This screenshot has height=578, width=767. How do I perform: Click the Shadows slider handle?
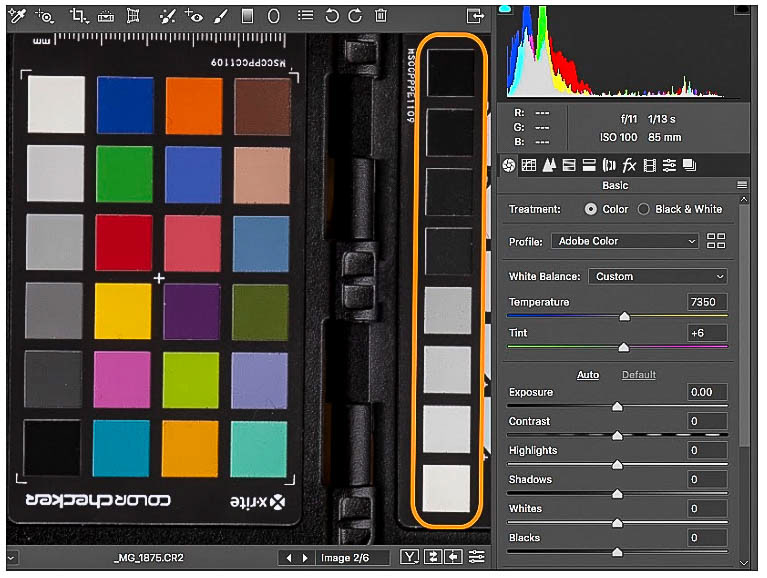pyautogui.click(x=618, y=494)
